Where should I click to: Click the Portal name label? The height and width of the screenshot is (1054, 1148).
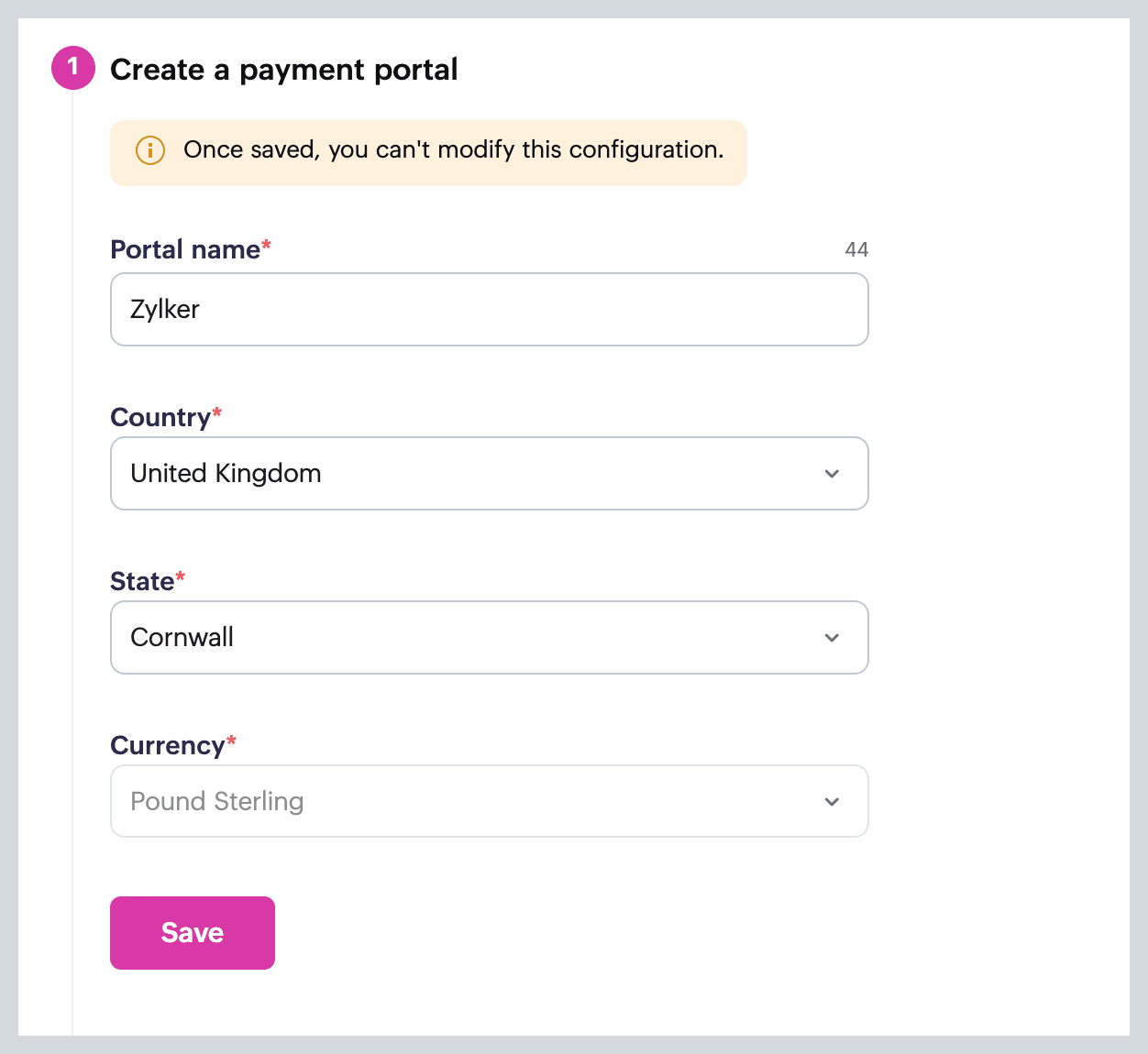pyautogui.click(x=185, y=249)
